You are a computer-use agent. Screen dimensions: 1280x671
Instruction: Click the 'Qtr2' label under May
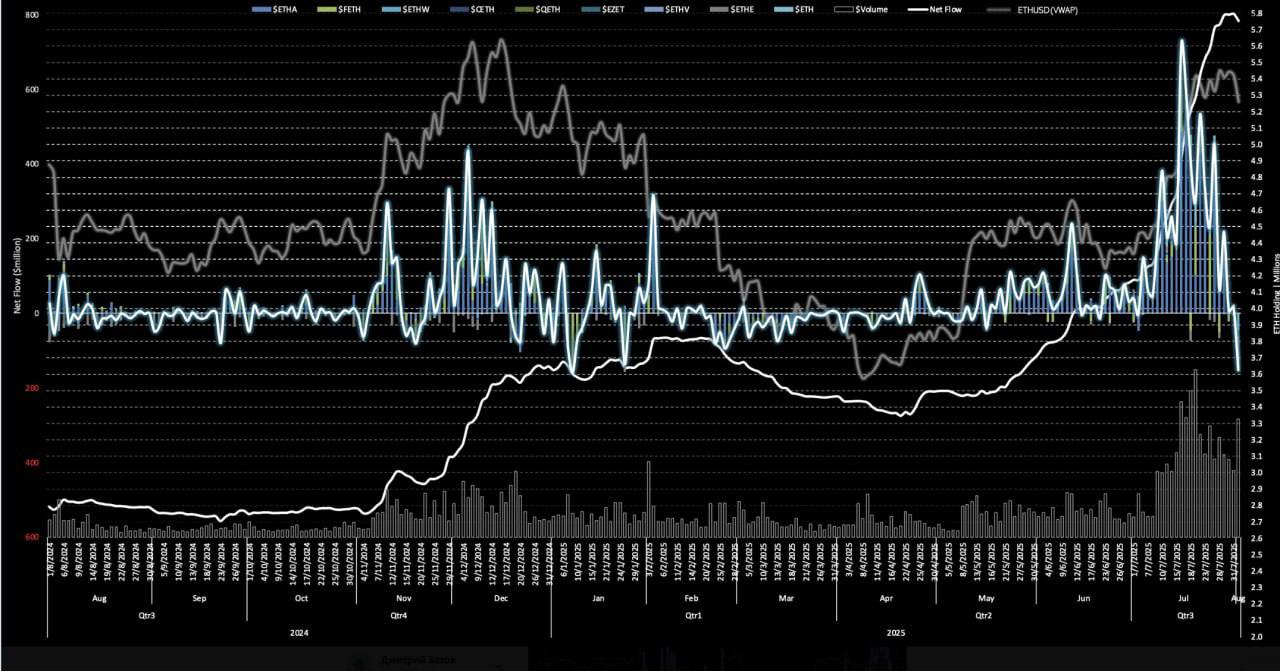point(983,616)
